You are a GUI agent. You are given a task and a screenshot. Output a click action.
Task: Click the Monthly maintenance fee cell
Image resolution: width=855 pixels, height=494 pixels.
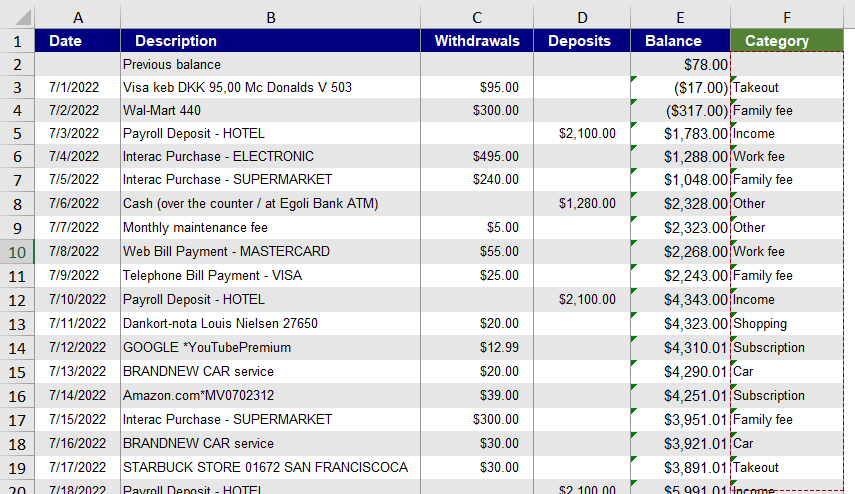click(x=270, y=227)
